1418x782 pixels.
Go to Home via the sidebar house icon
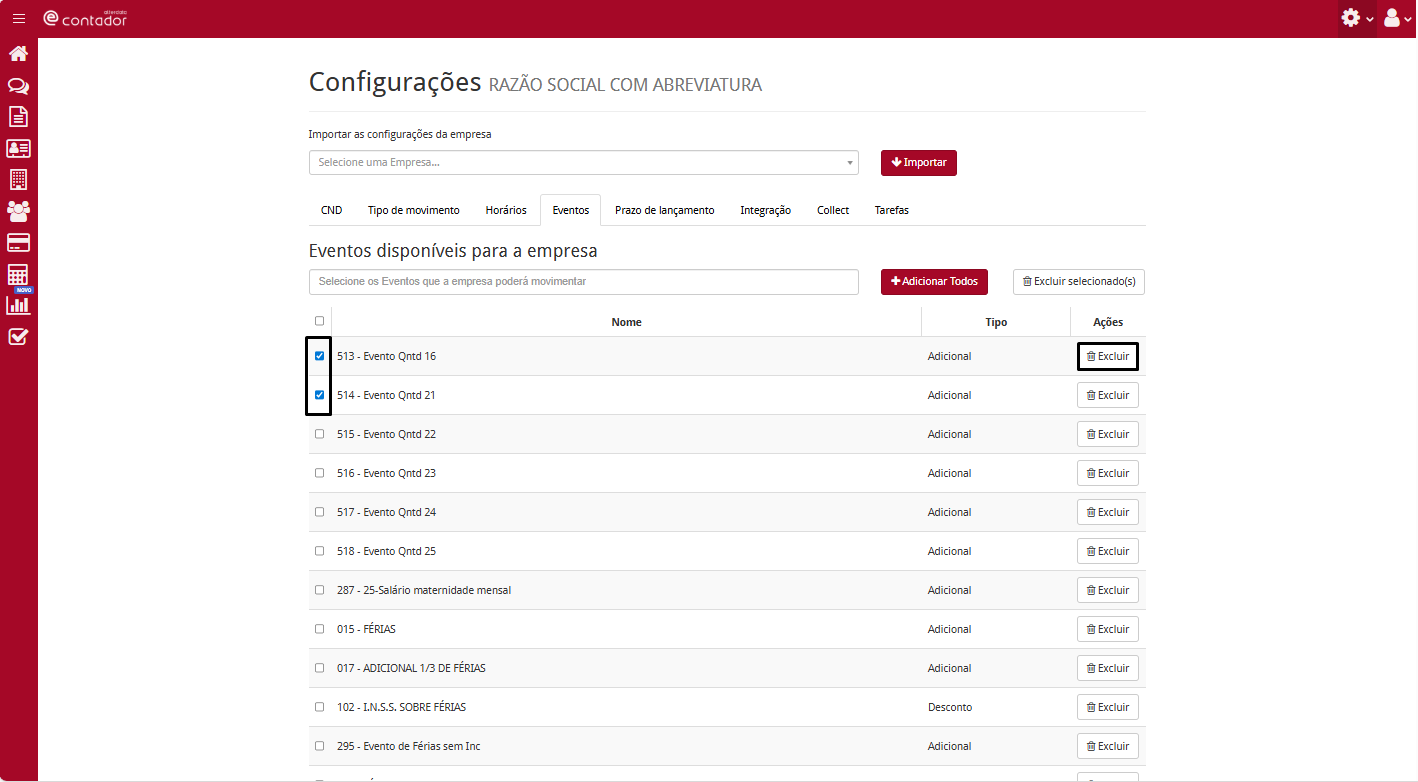[18, 54]
